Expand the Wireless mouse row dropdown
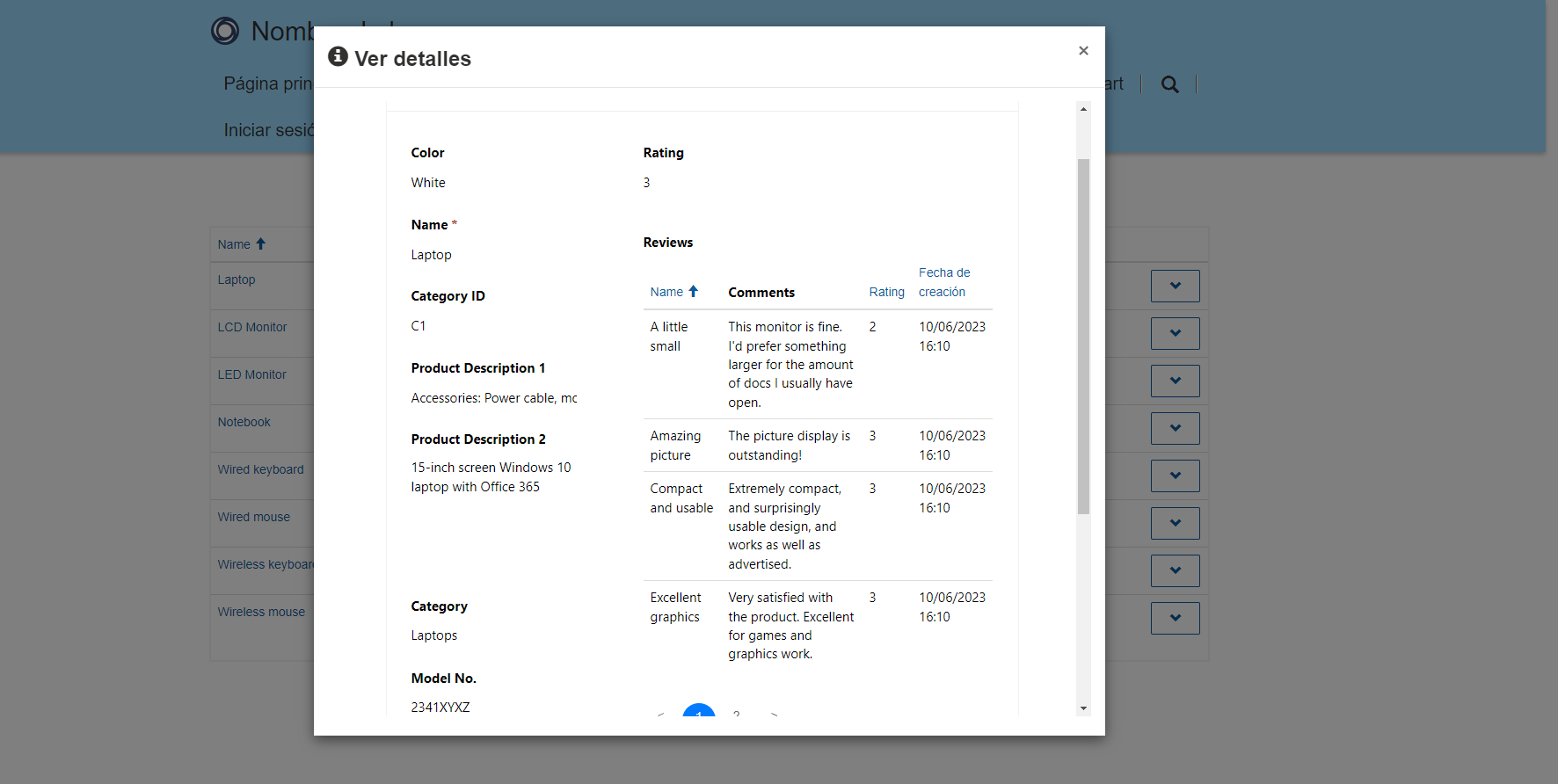 (1175, 618)
